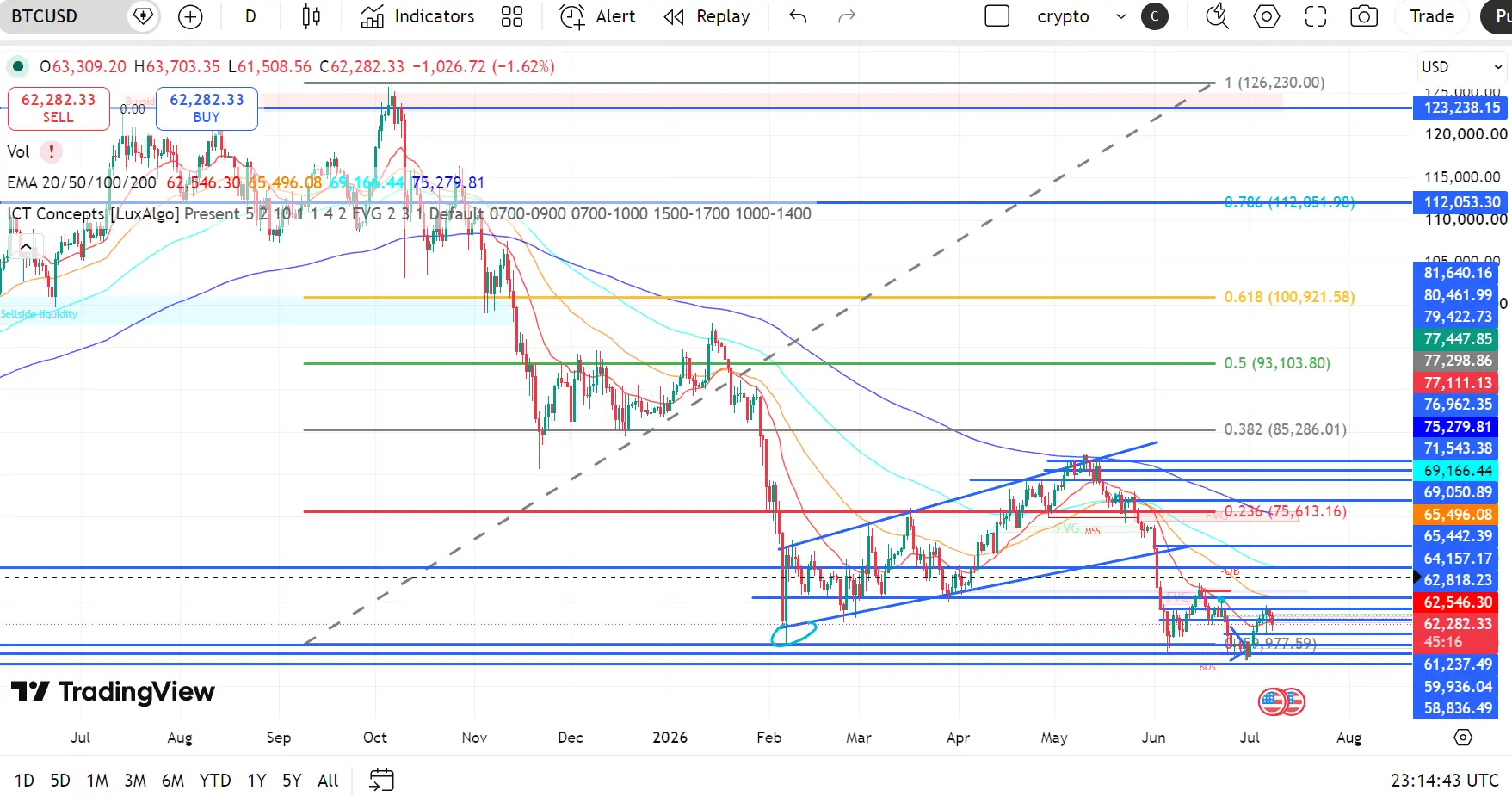
Task: Select the 1D time range
Action: (24, 781)
